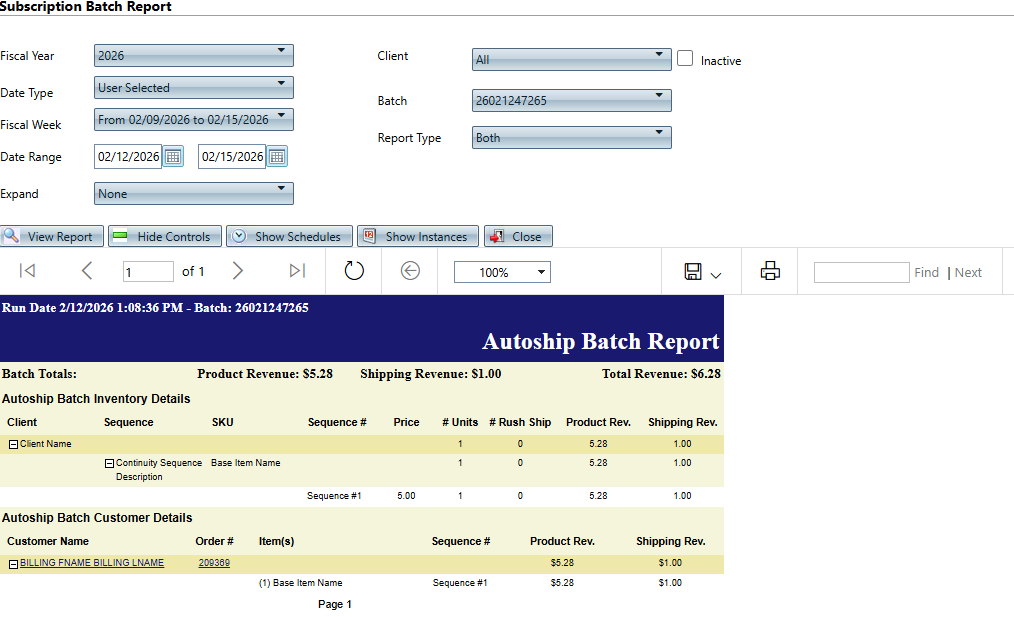Collapse the Client Name row
This screenshot has height=617, width=1014.
(x=13, y=444)
